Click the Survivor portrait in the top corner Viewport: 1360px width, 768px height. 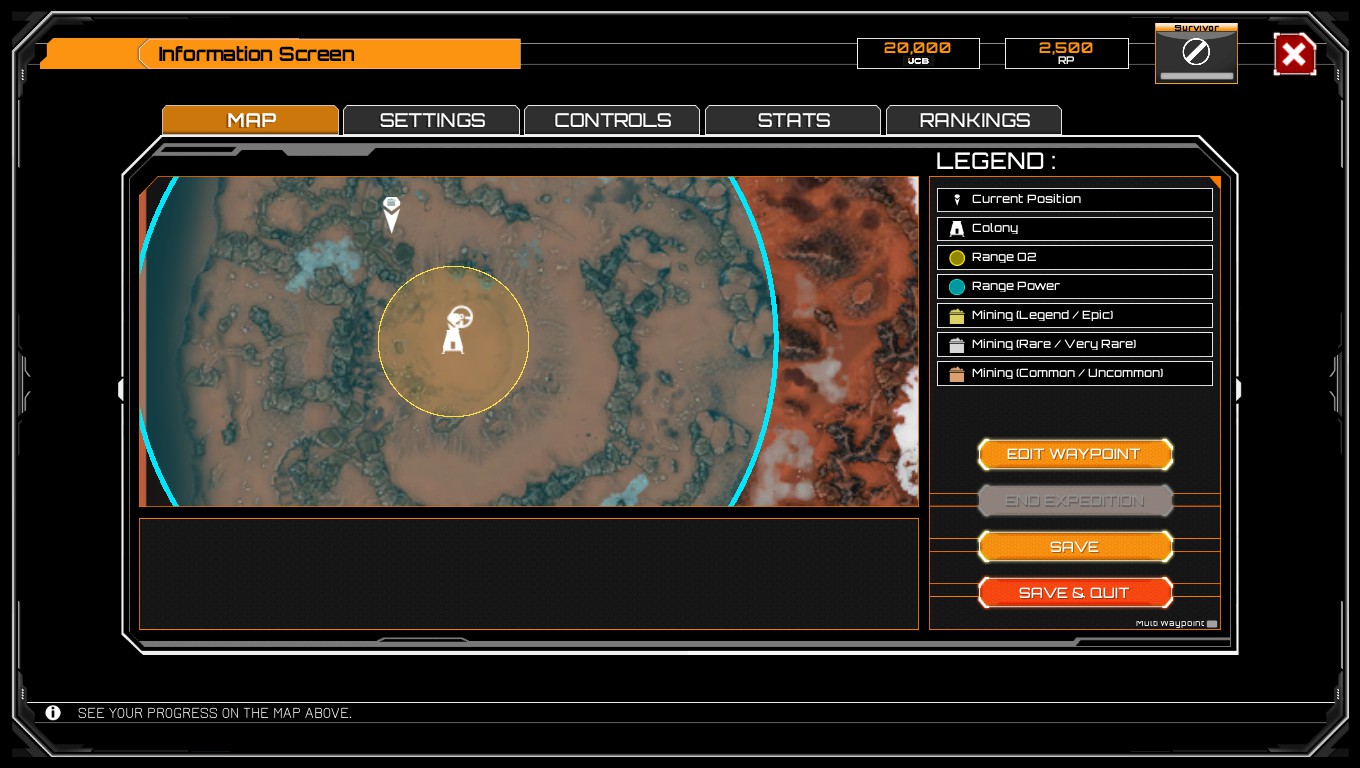point(1196,53)
